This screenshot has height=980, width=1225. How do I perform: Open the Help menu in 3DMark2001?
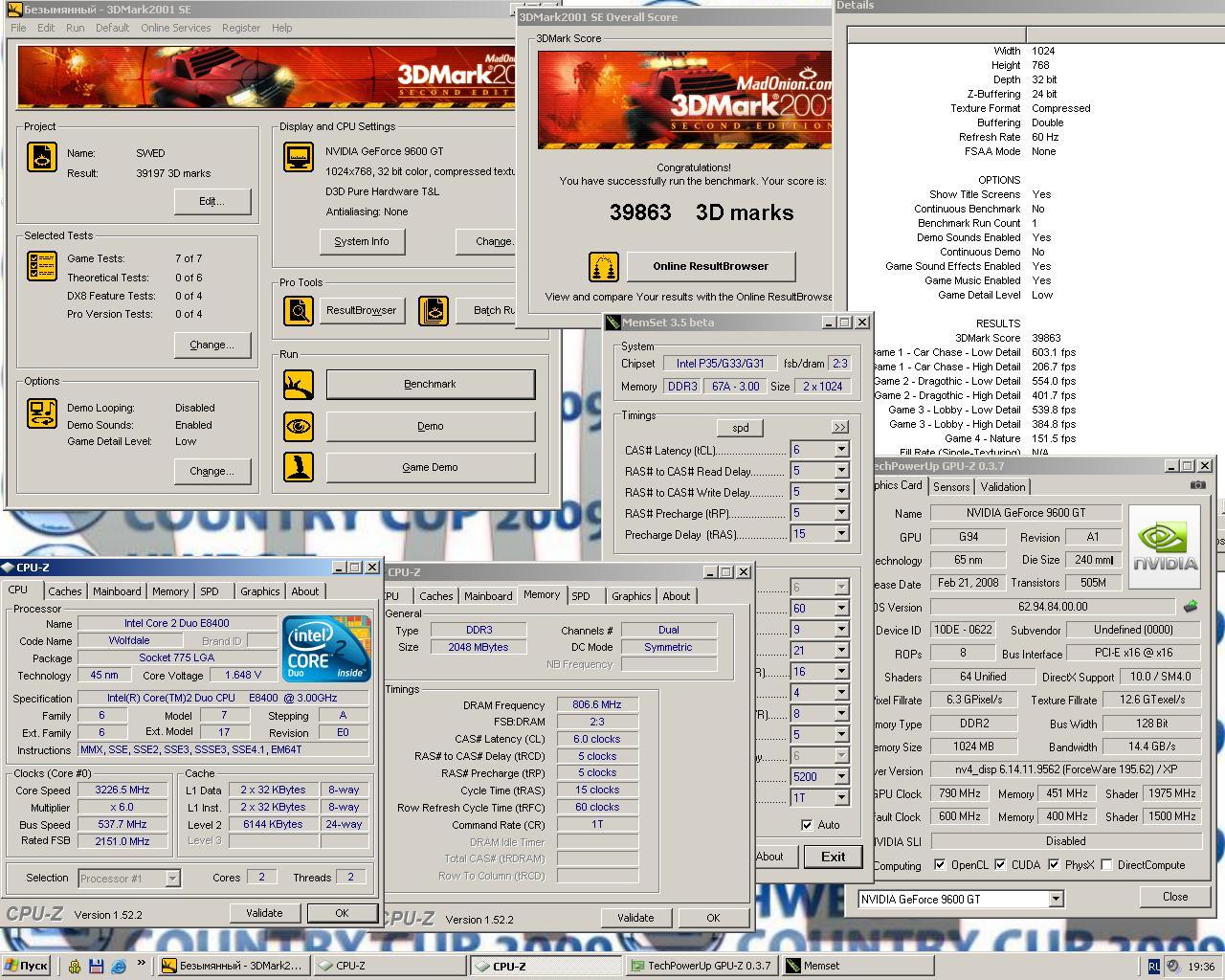281,28
